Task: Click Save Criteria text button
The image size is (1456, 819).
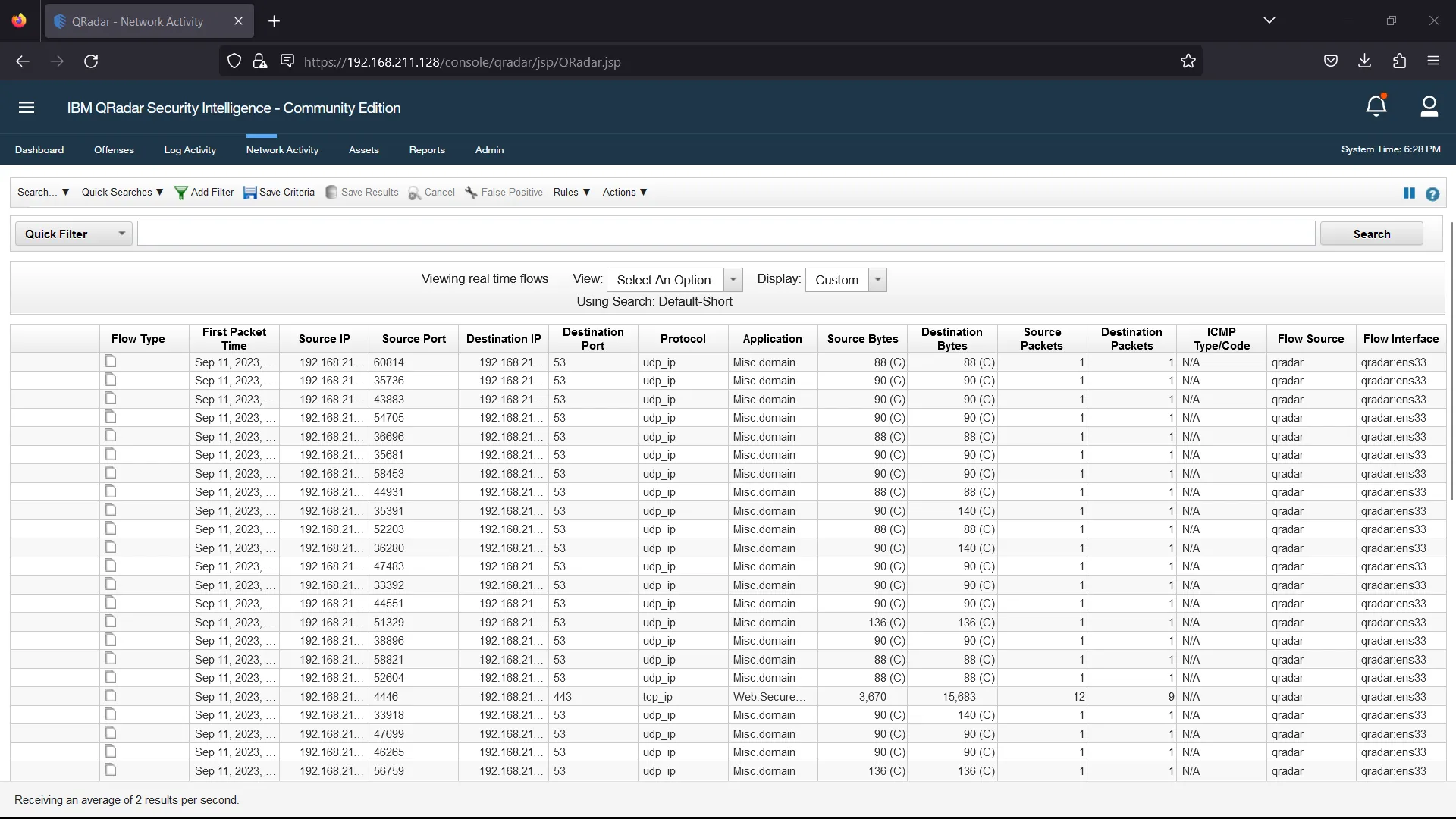Action: point(287,193)
